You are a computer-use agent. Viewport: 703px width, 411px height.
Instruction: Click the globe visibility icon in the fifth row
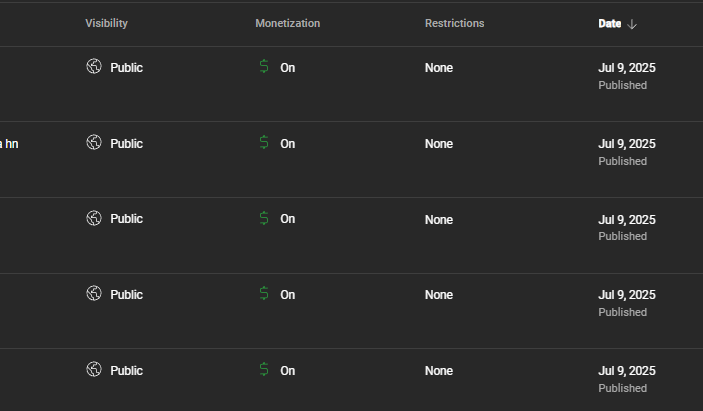[x=94, y=370]
